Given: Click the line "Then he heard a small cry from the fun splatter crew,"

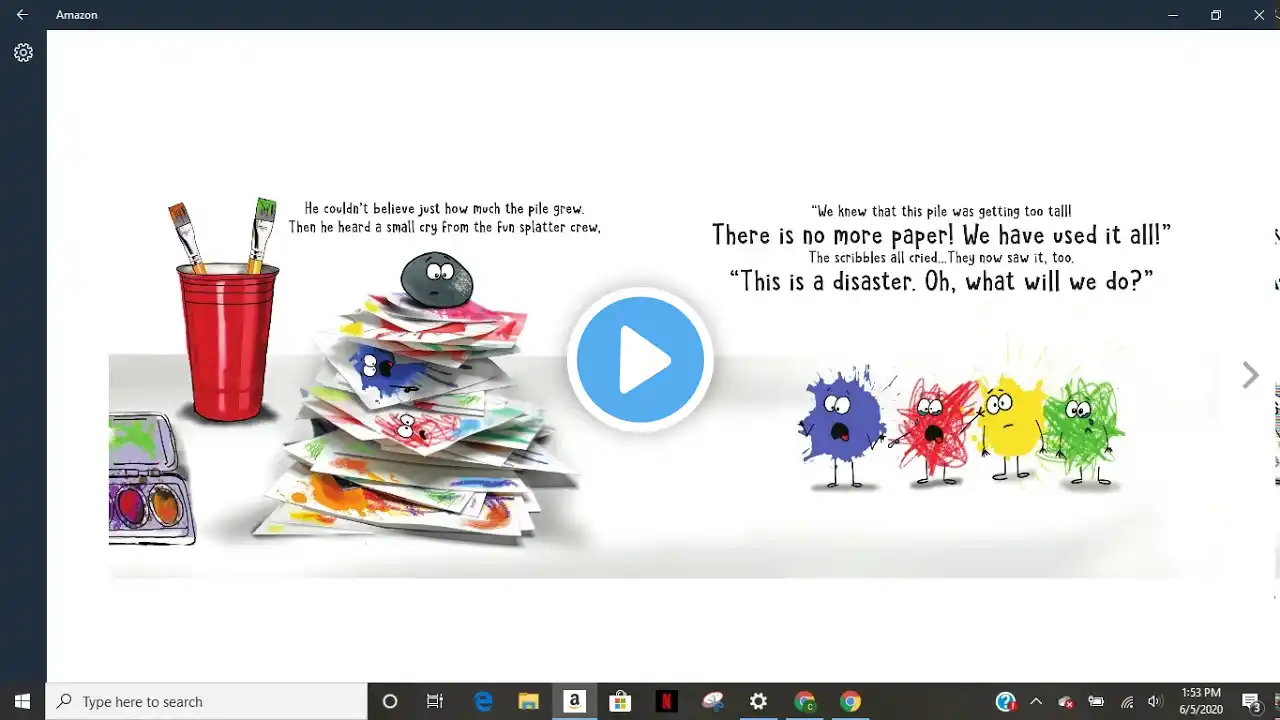Looking at the screenshot, I should coord(444,227).
